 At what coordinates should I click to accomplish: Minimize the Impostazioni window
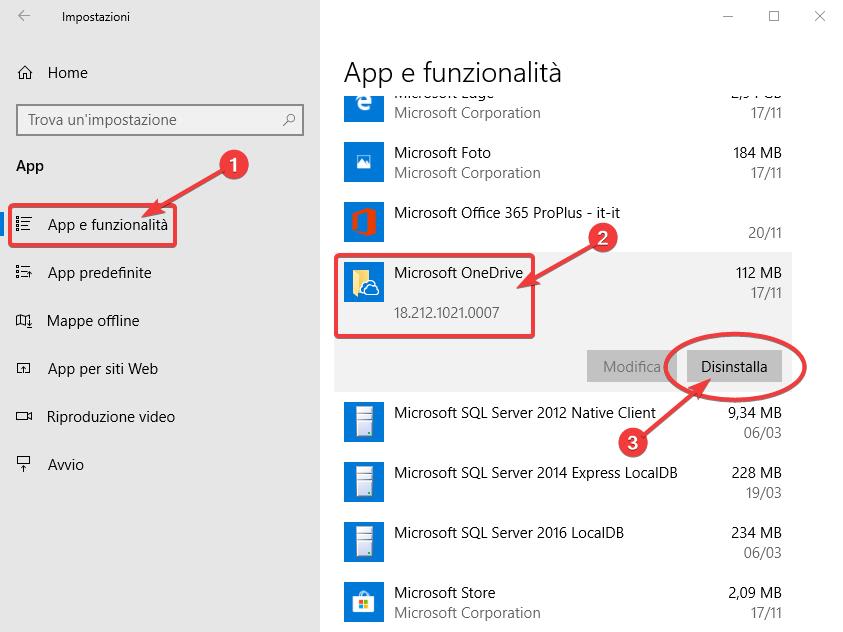(728, 16)
